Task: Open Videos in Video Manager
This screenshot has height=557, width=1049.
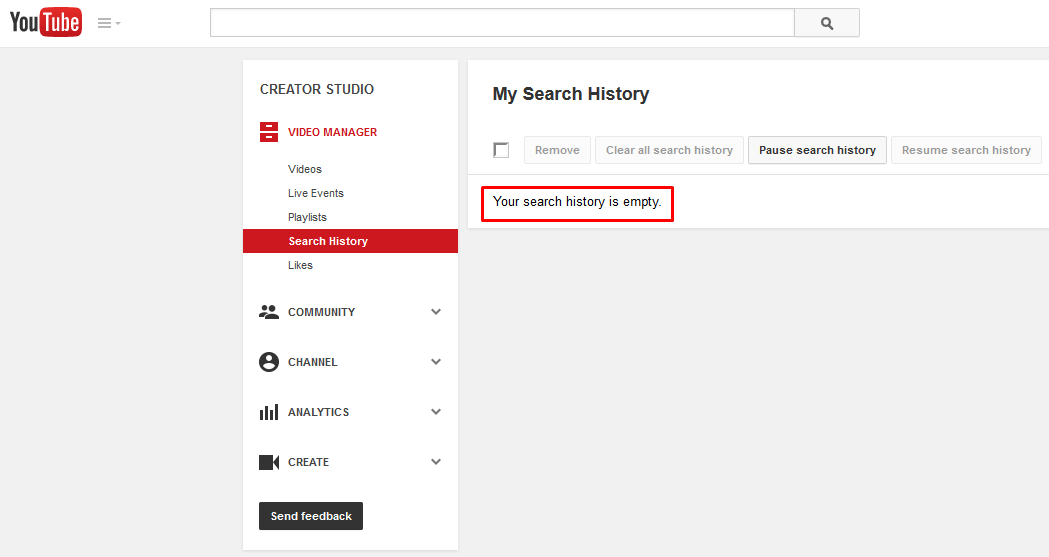Action: coord(304,169)
